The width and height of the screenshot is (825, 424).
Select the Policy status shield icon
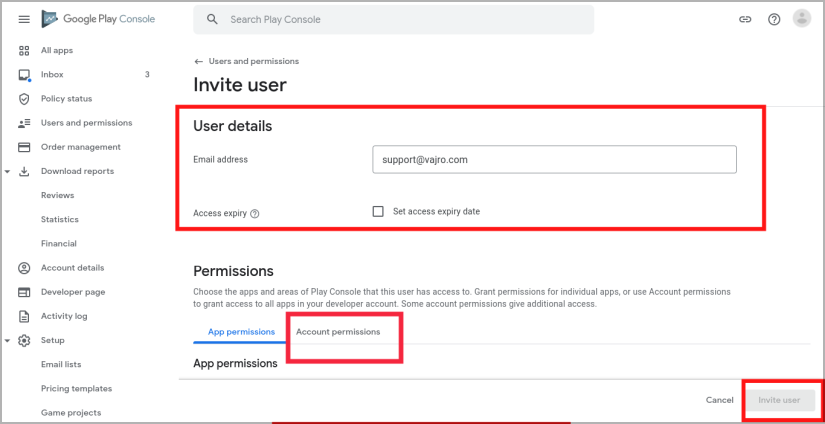[x=24, y=99]
